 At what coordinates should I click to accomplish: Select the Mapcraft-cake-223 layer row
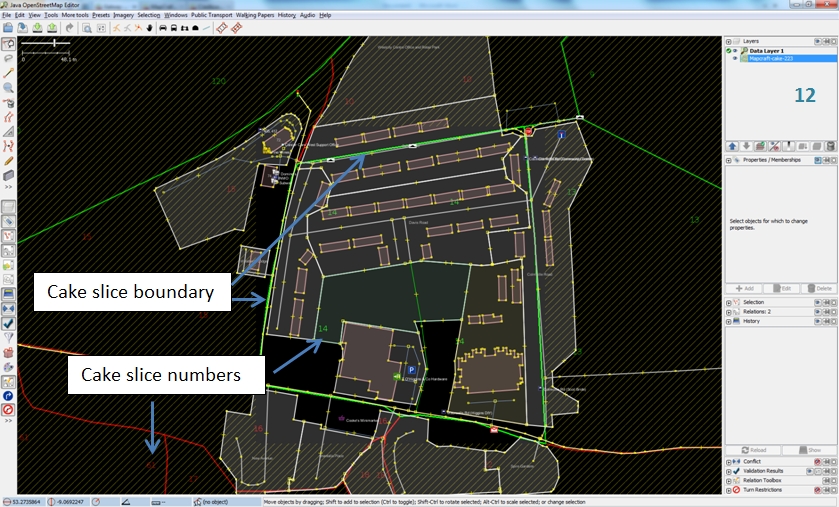pyautogui.click(x=781, y=58)
